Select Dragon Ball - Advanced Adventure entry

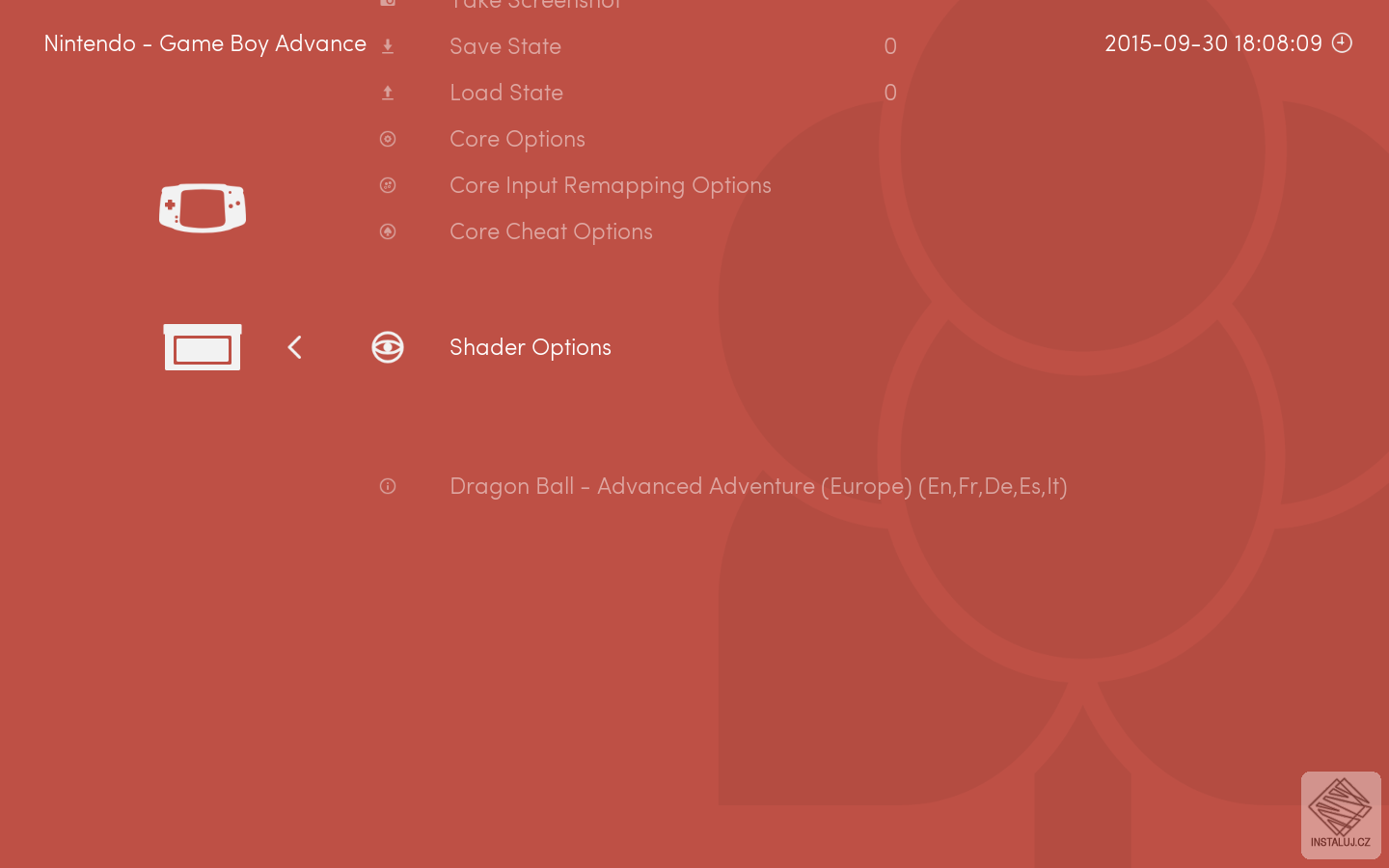758,486
